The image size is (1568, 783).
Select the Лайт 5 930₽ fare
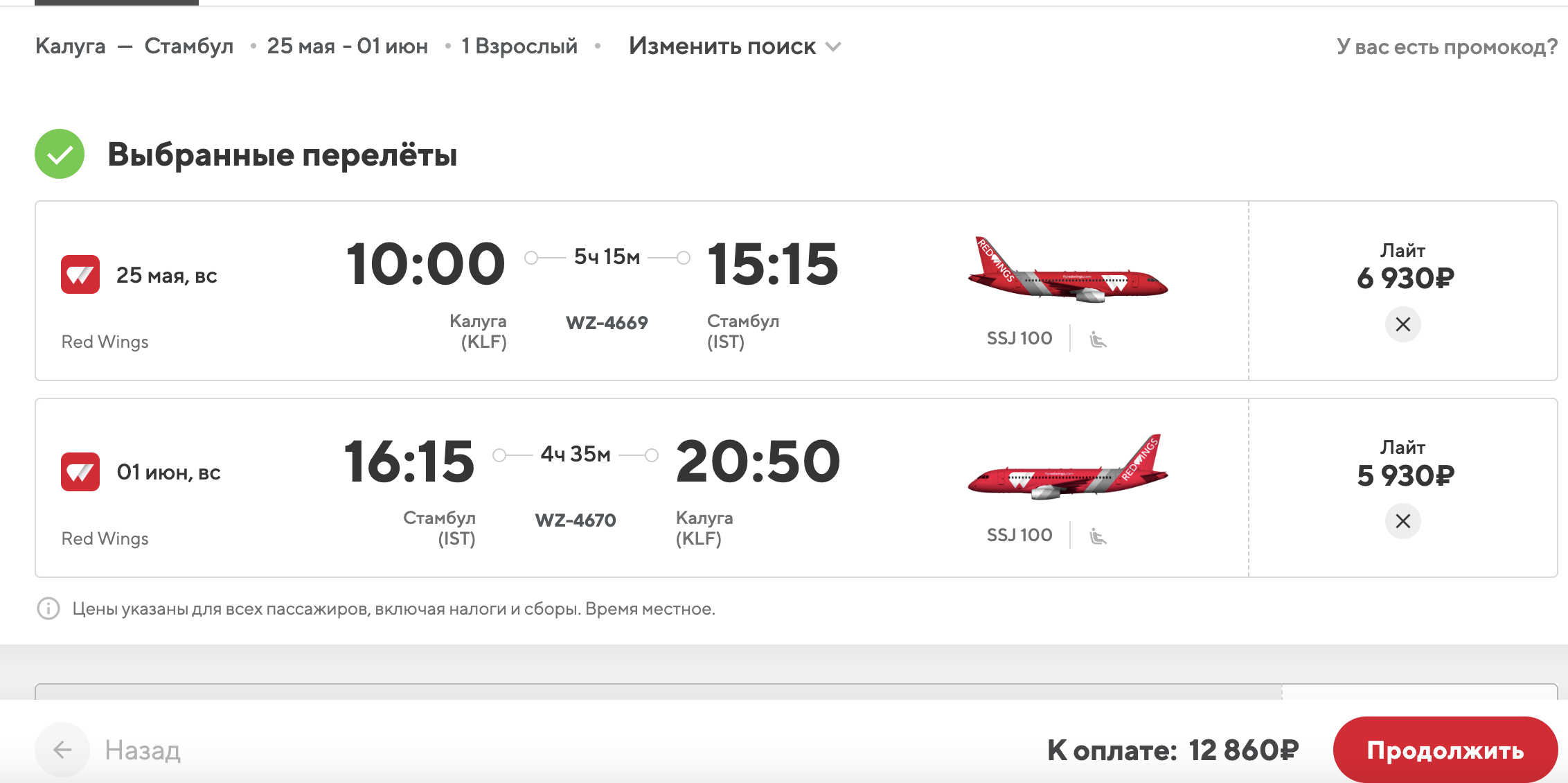click(x=1405, y=464)
